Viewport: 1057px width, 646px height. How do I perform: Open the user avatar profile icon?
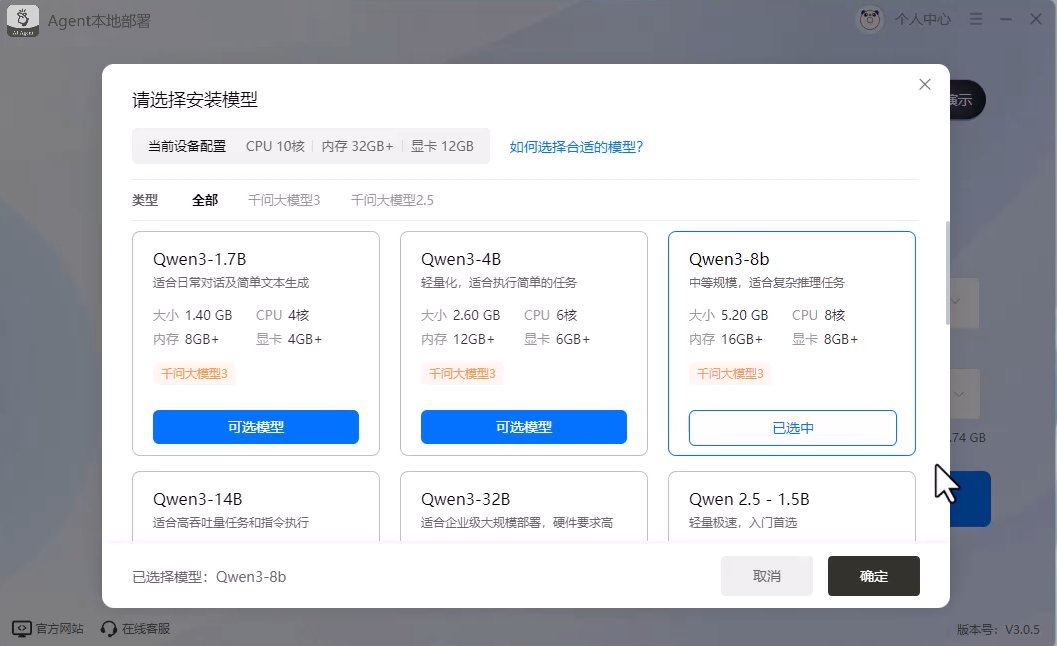pos(870,20)
